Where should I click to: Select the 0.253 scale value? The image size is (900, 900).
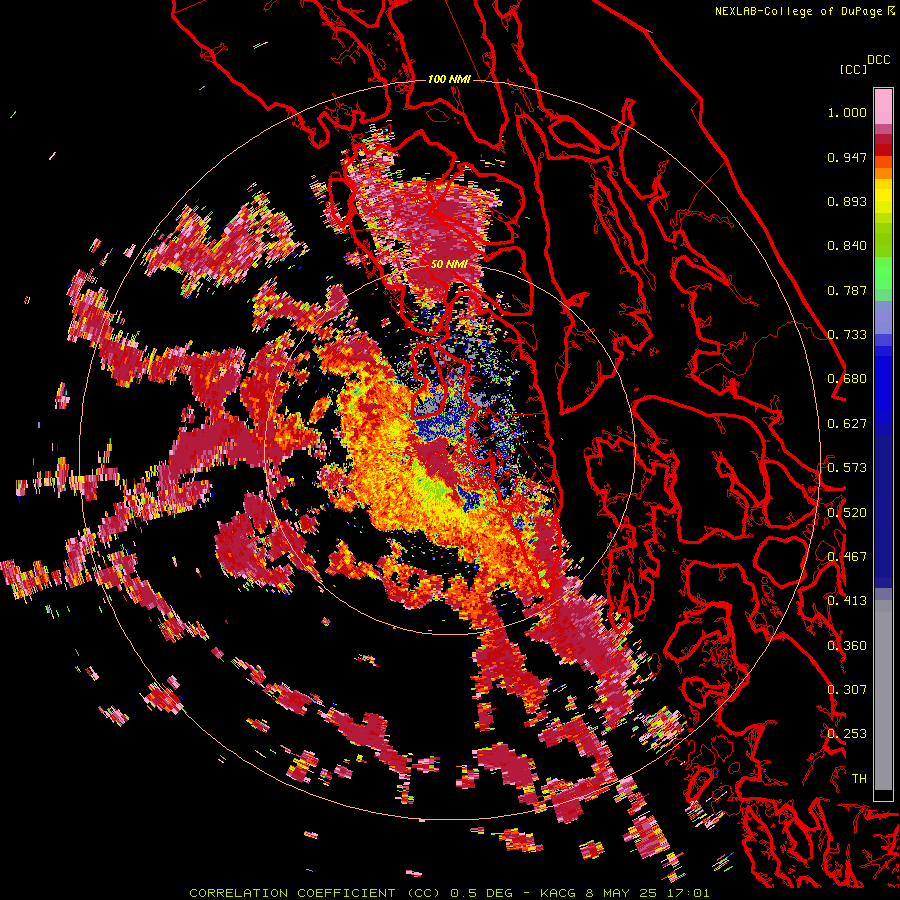[x=847, y=734]
